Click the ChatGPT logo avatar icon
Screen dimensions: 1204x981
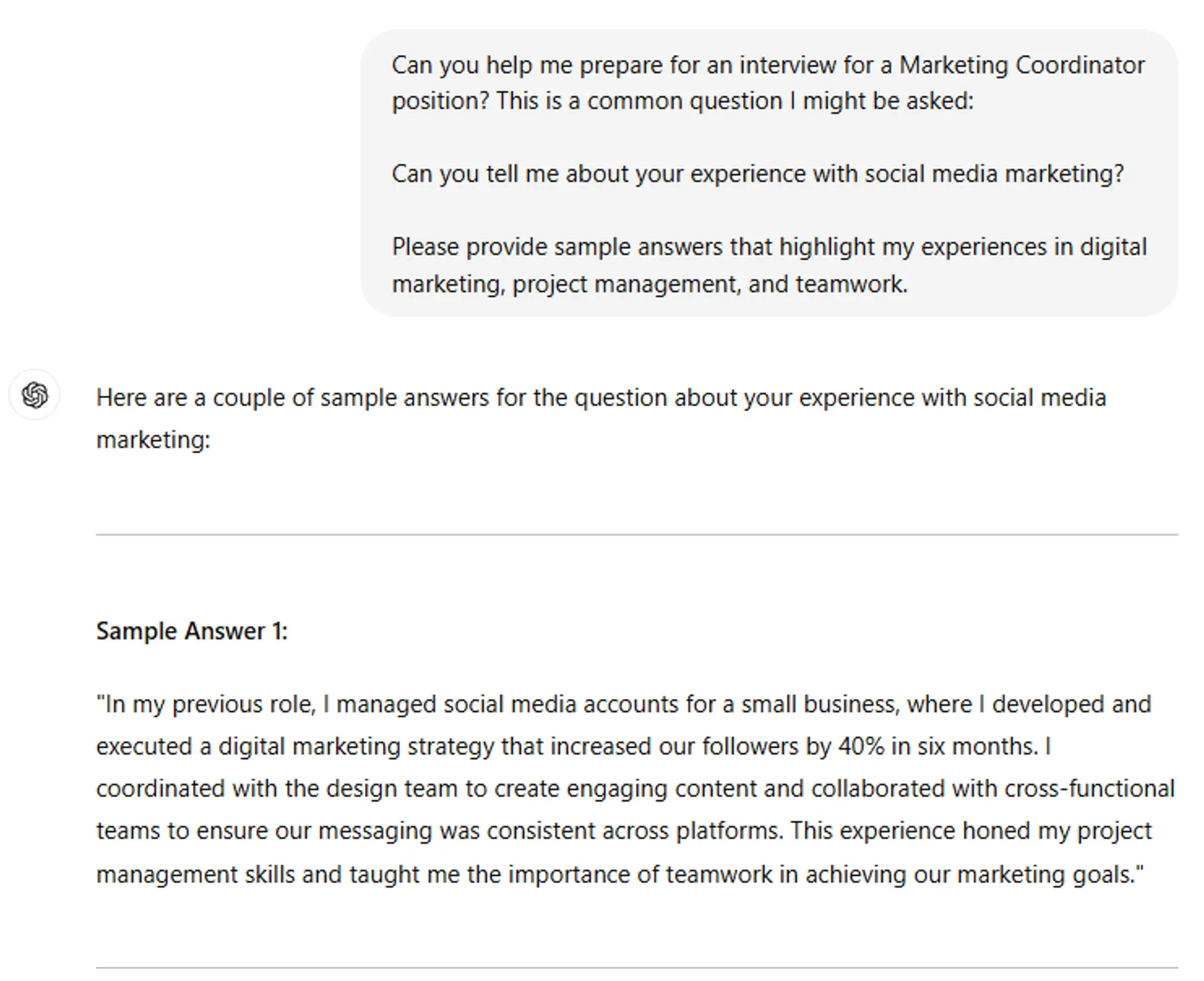click(x=34, y=396)
